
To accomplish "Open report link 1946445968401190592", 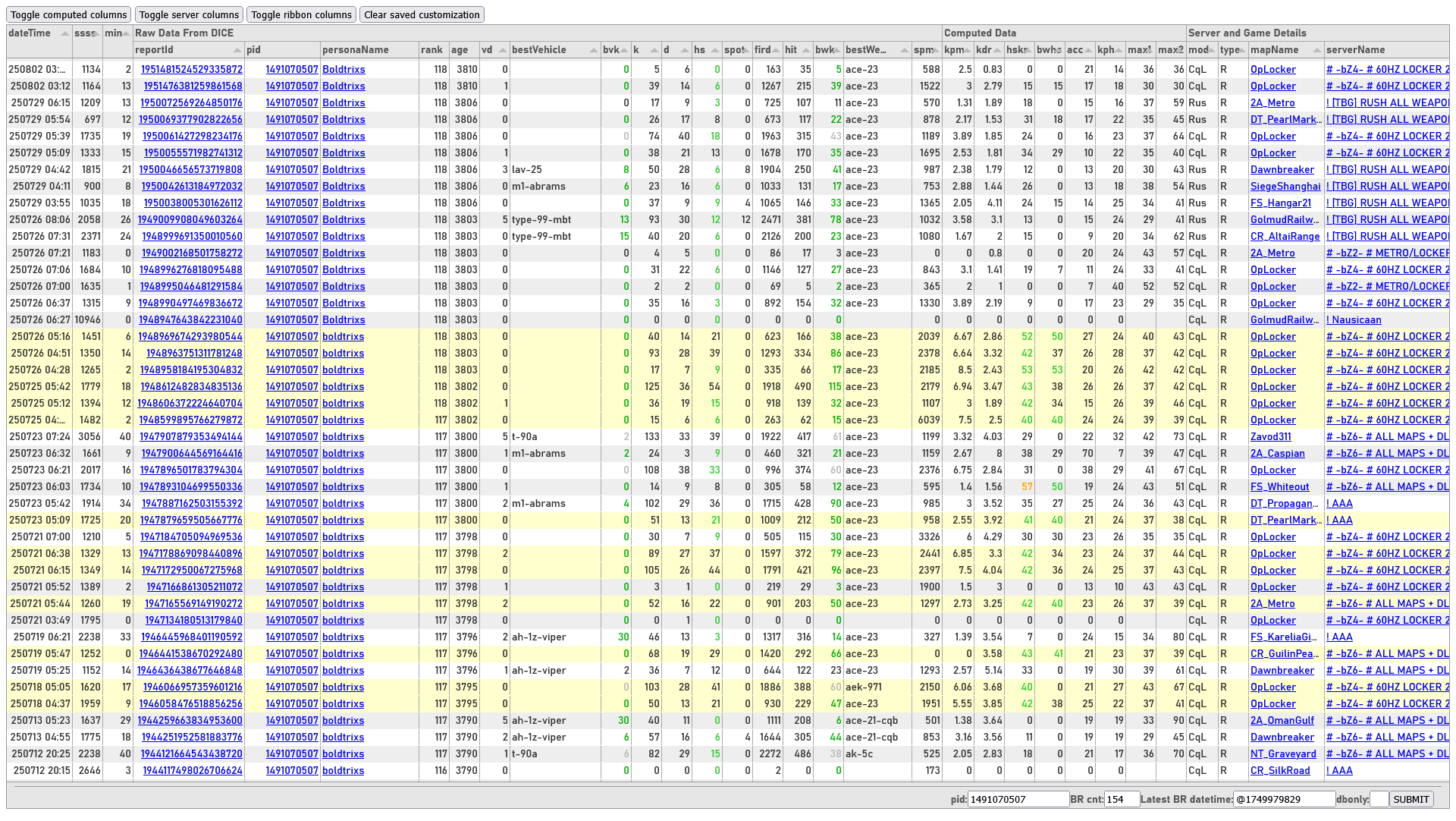I will coord(192,637).
